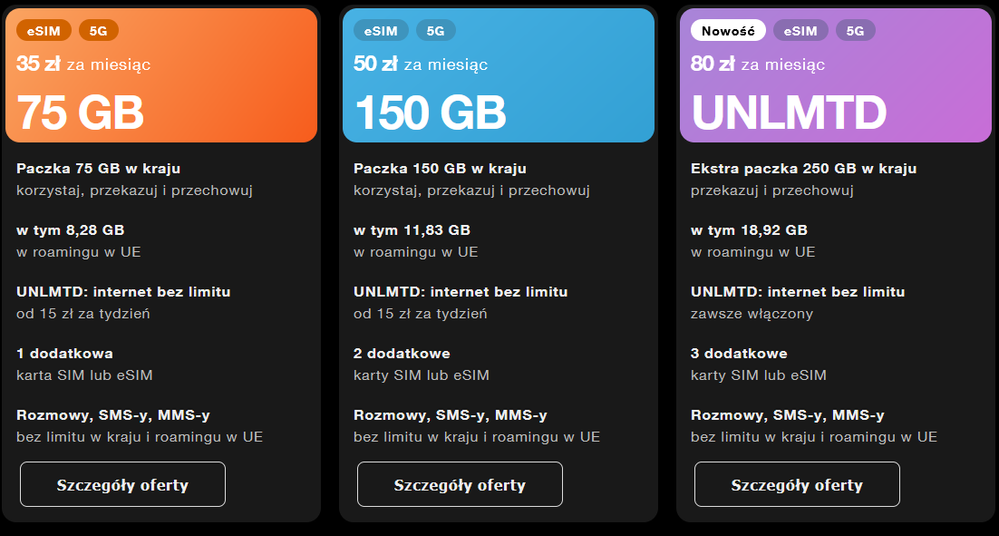Viewport: 999px width, 536px height.
Task: Open Szczegóły oferty for the 75 GB plan
Action: tap(122, 485)
